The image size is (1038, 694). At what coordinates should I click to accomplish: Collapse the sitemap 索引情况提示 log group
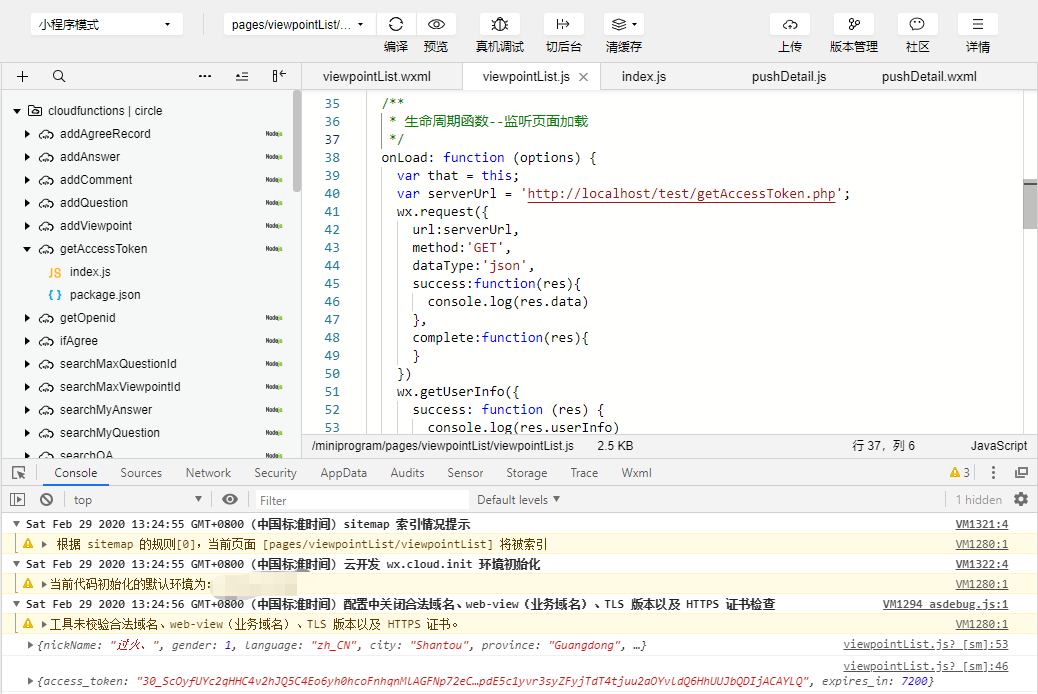point(17,524)
